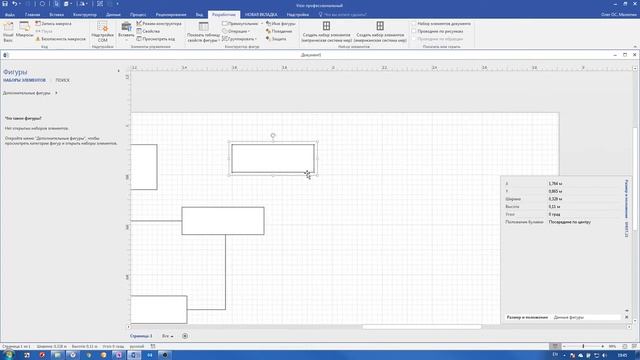Open Операции dropdown
Viewport: 640px width, 360px height.
coord(237,31)
